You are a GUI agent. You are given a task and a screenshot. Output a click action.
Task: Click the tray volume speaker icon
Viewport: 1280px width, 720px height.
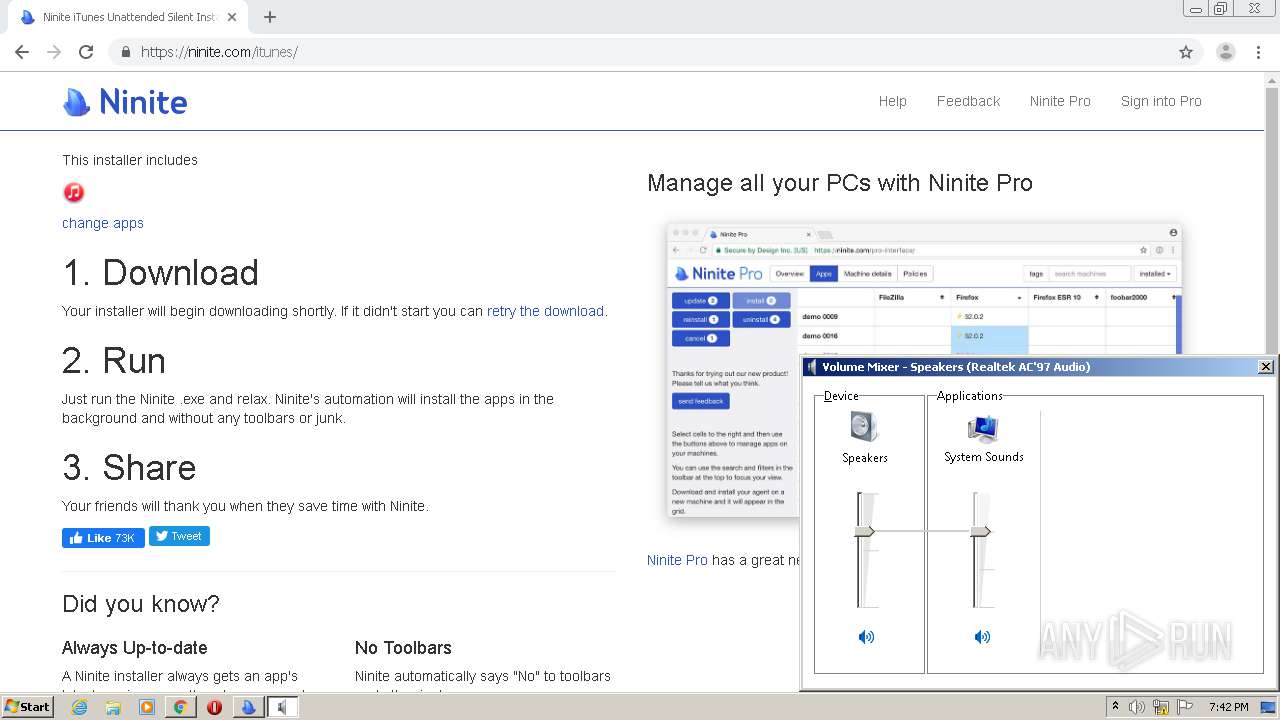tap(1137, 707)
